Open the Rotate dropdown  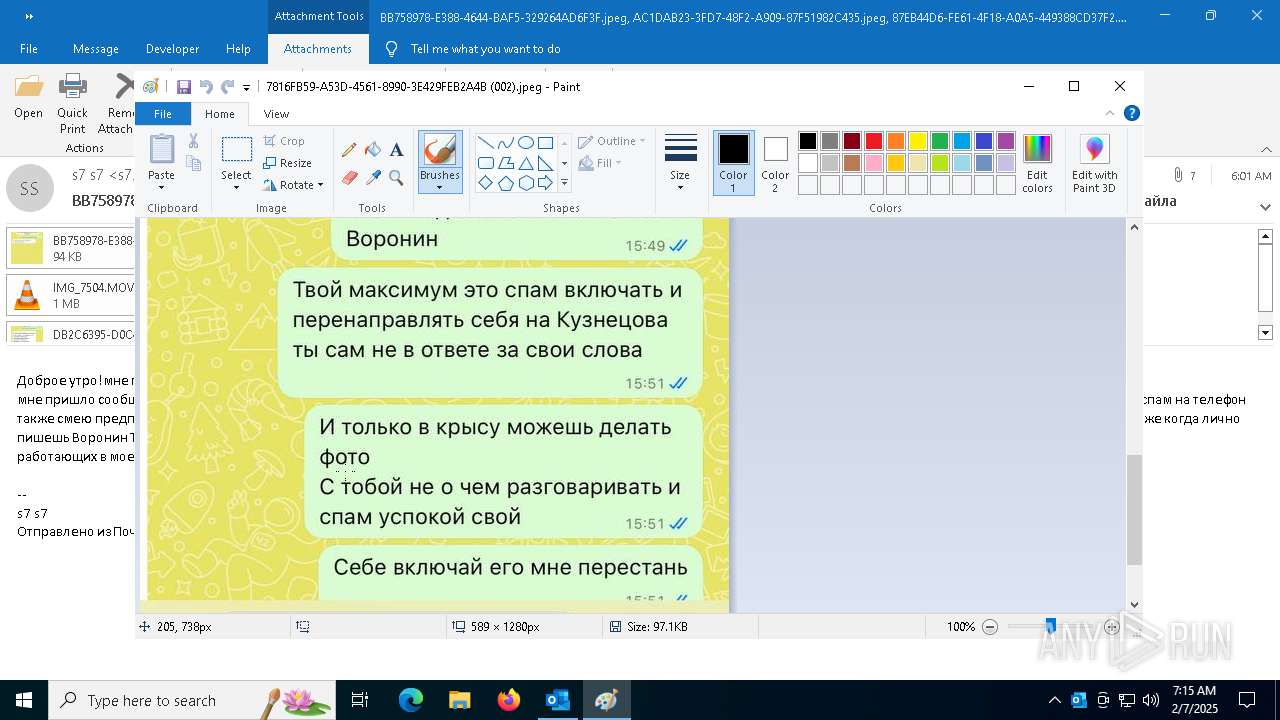click(x=294, y=185)
